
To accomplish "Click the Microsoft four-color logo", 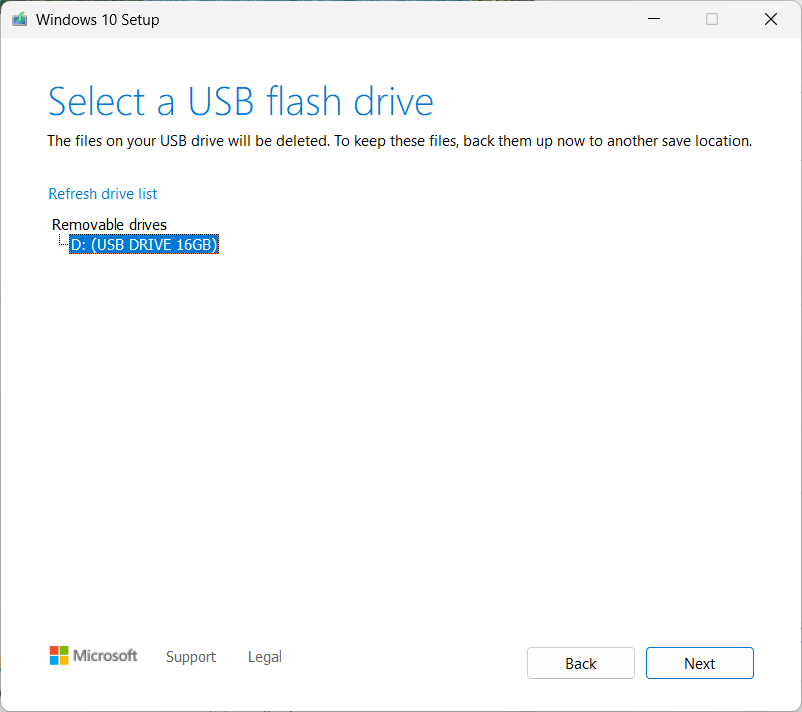I will [x=59, y=655].
